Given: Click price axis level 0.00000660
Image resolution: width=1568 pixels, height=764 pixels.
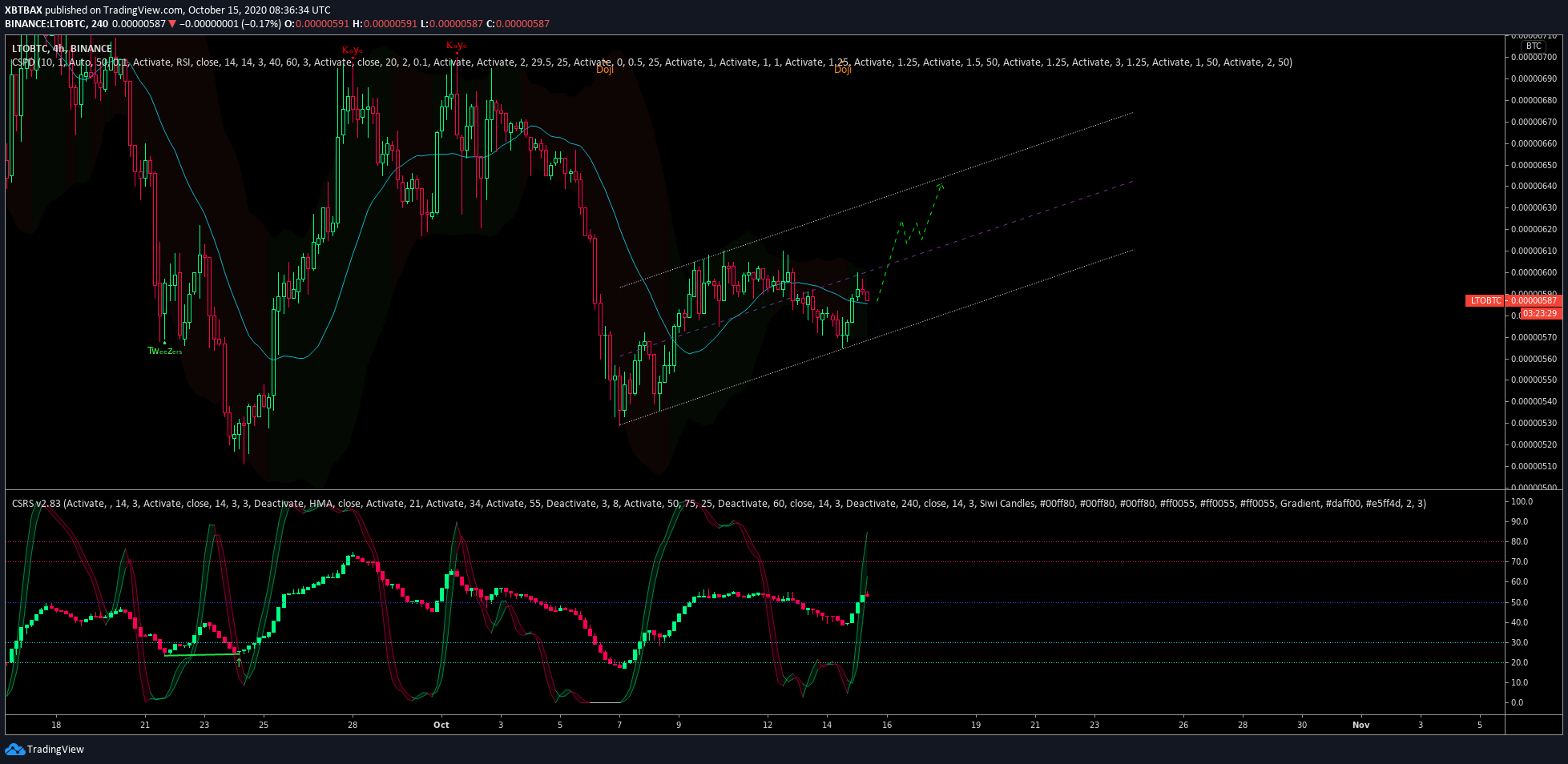Looking at the screenshot, I should click(1534, 144).
